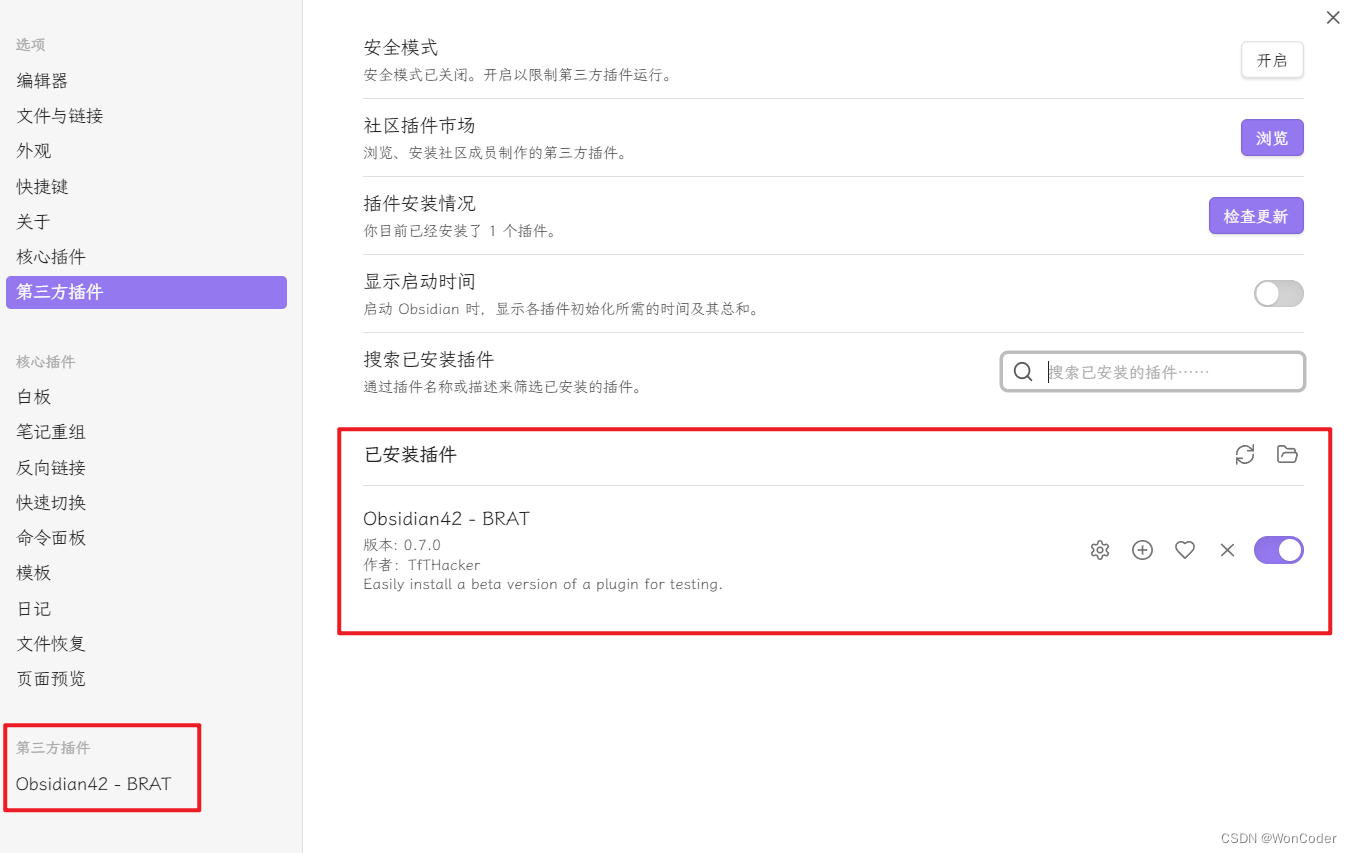The image size is (1352, 853).
Task: Open 反向链接 core plugin settings
Action: (x=146, y=468)
